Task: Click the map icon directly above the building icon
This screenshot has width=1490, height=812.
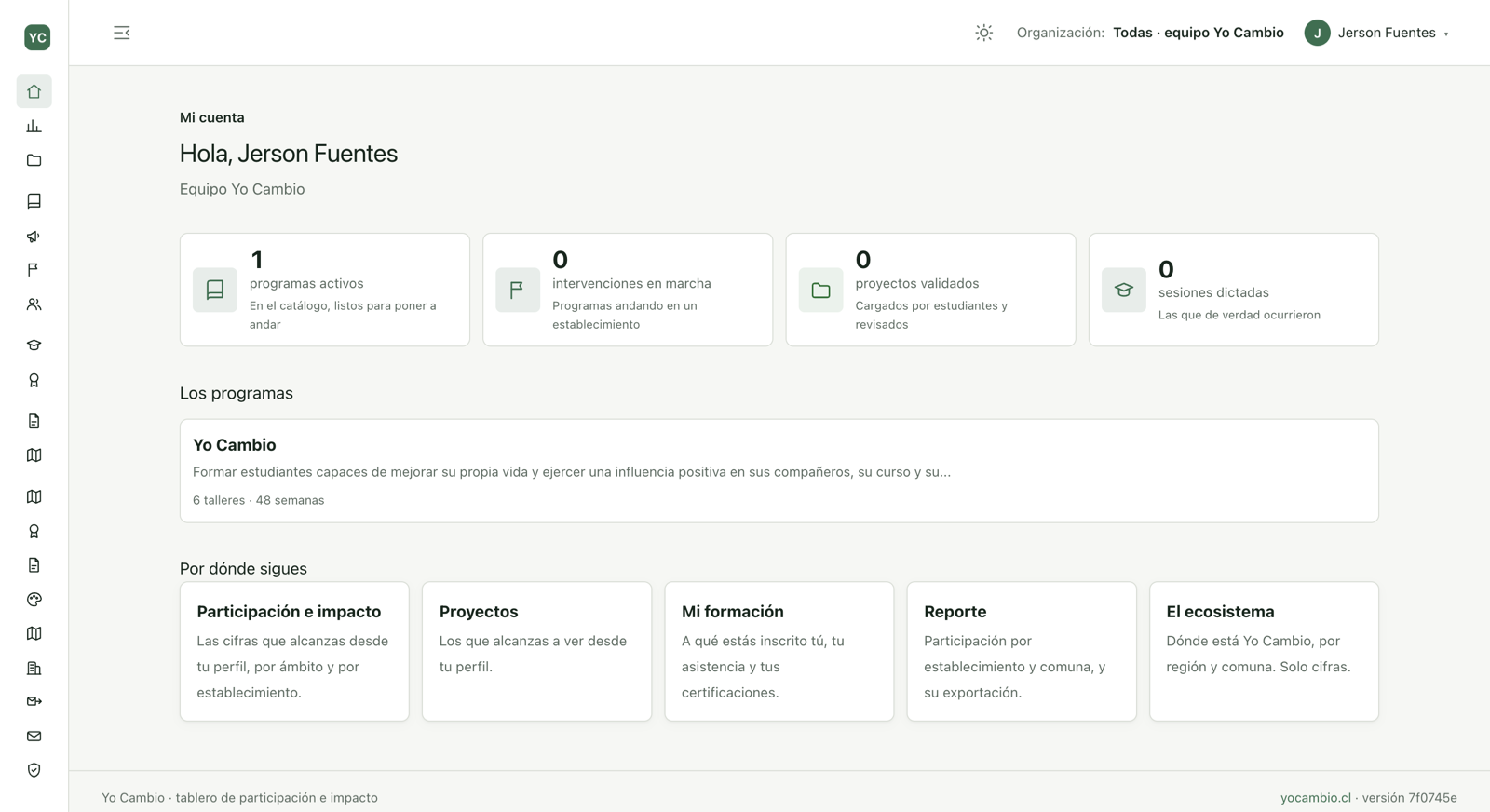Action: click(34, 634)
